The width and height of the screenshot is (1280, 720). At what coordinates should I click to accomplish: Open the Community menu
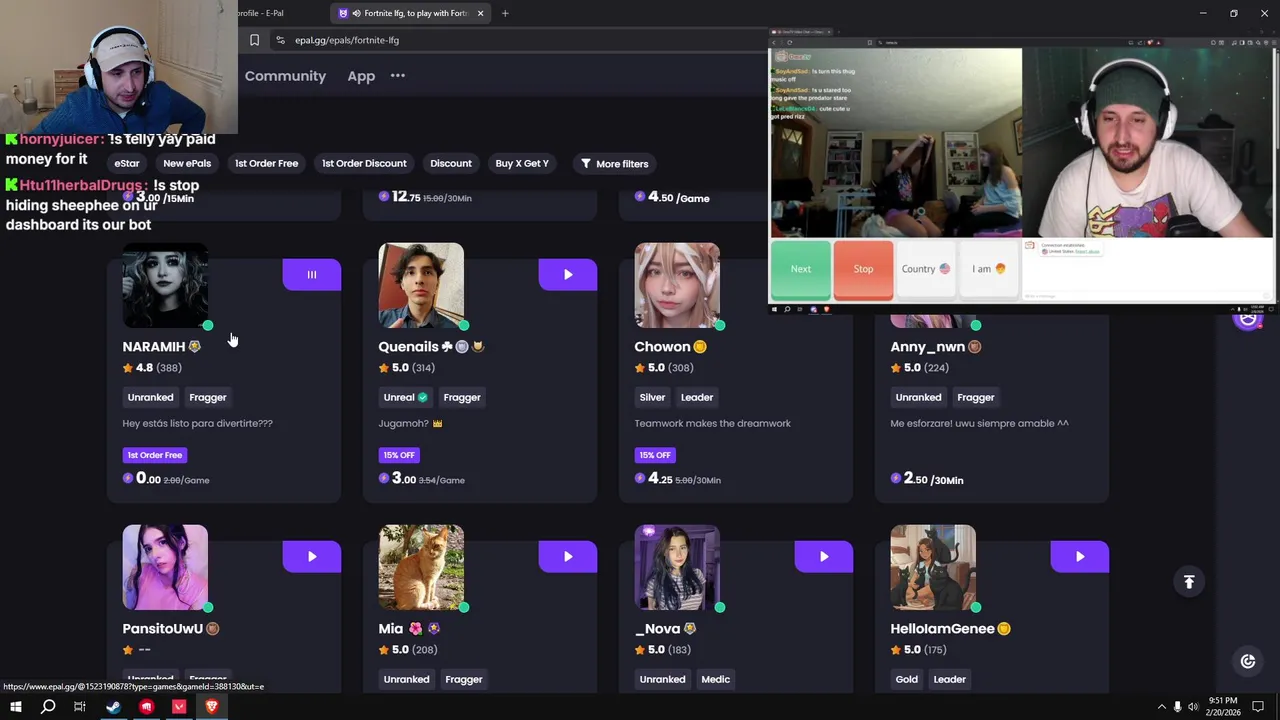(x=285, y=76)
